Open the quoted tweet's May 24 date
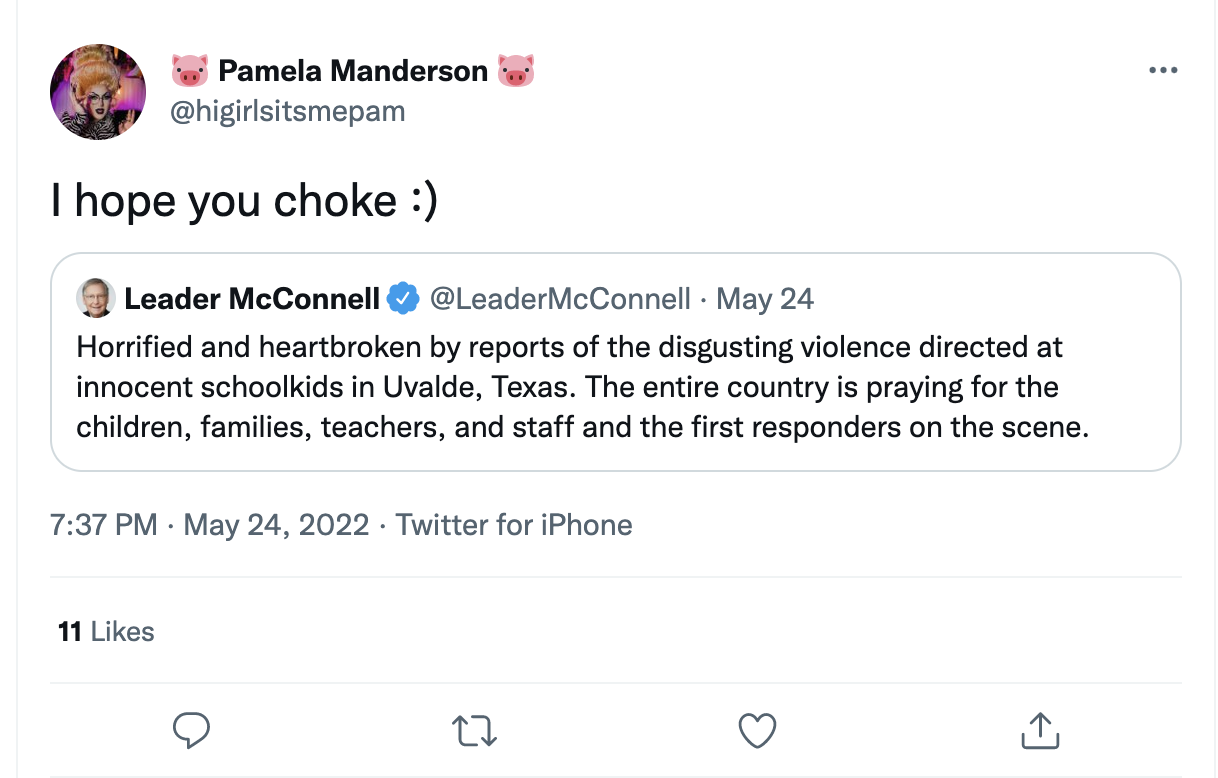This screenshot has width=1218, height=778. point(765,298)
